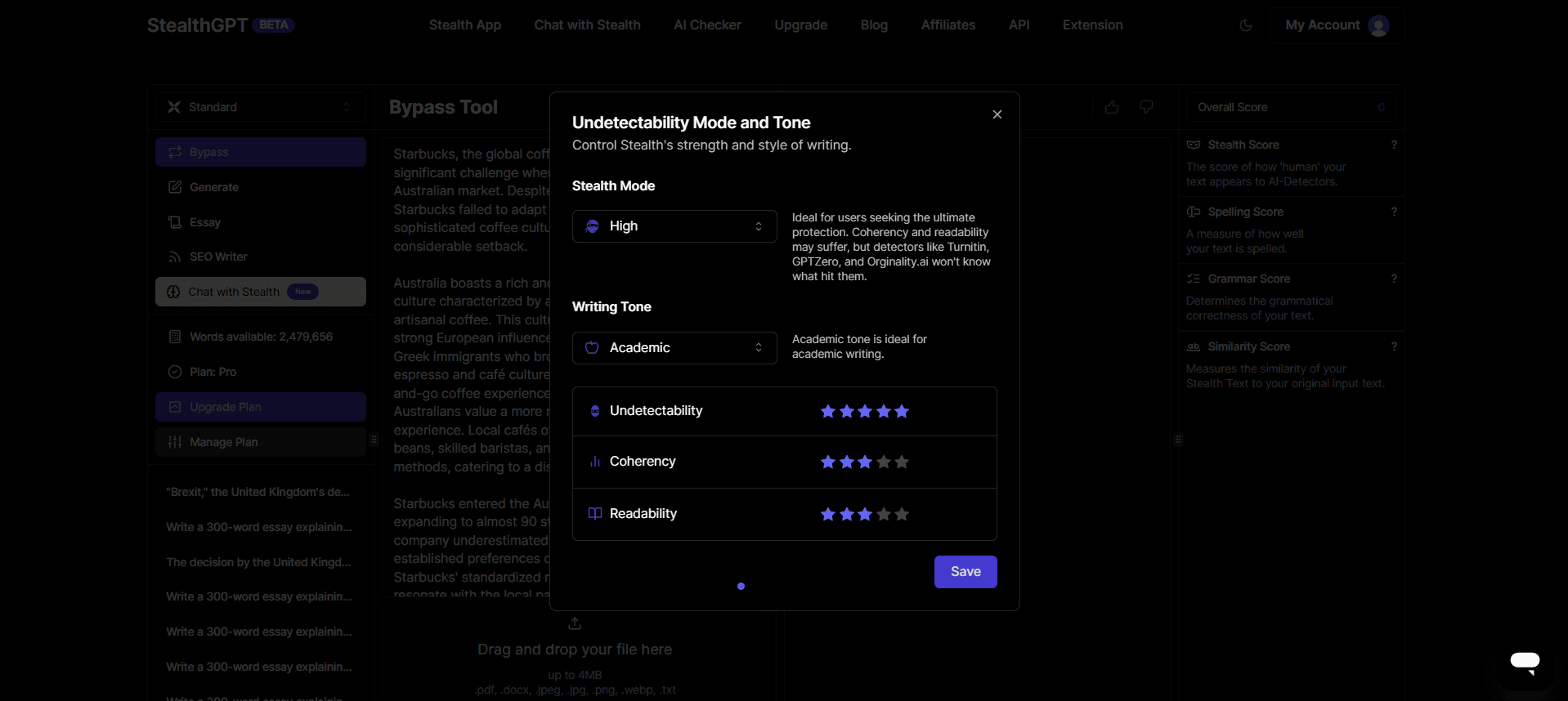This screenshot has width=1568, height=701.
Task: Click the upload file icon
Action: tap(575, 623)
